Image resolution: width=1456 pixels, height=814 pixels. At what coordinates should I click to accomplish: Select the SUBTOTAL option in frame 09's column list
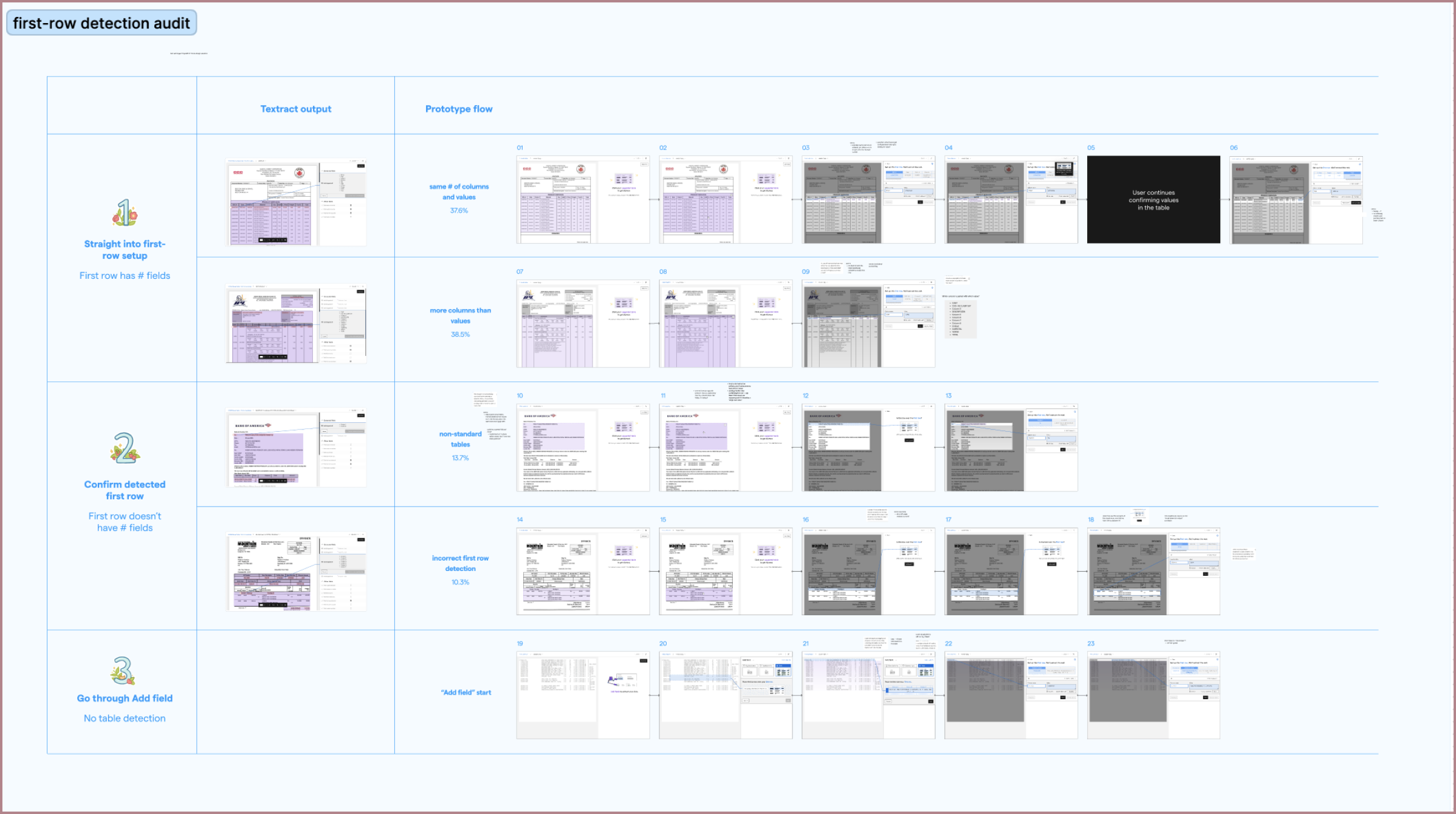point(955,329)
